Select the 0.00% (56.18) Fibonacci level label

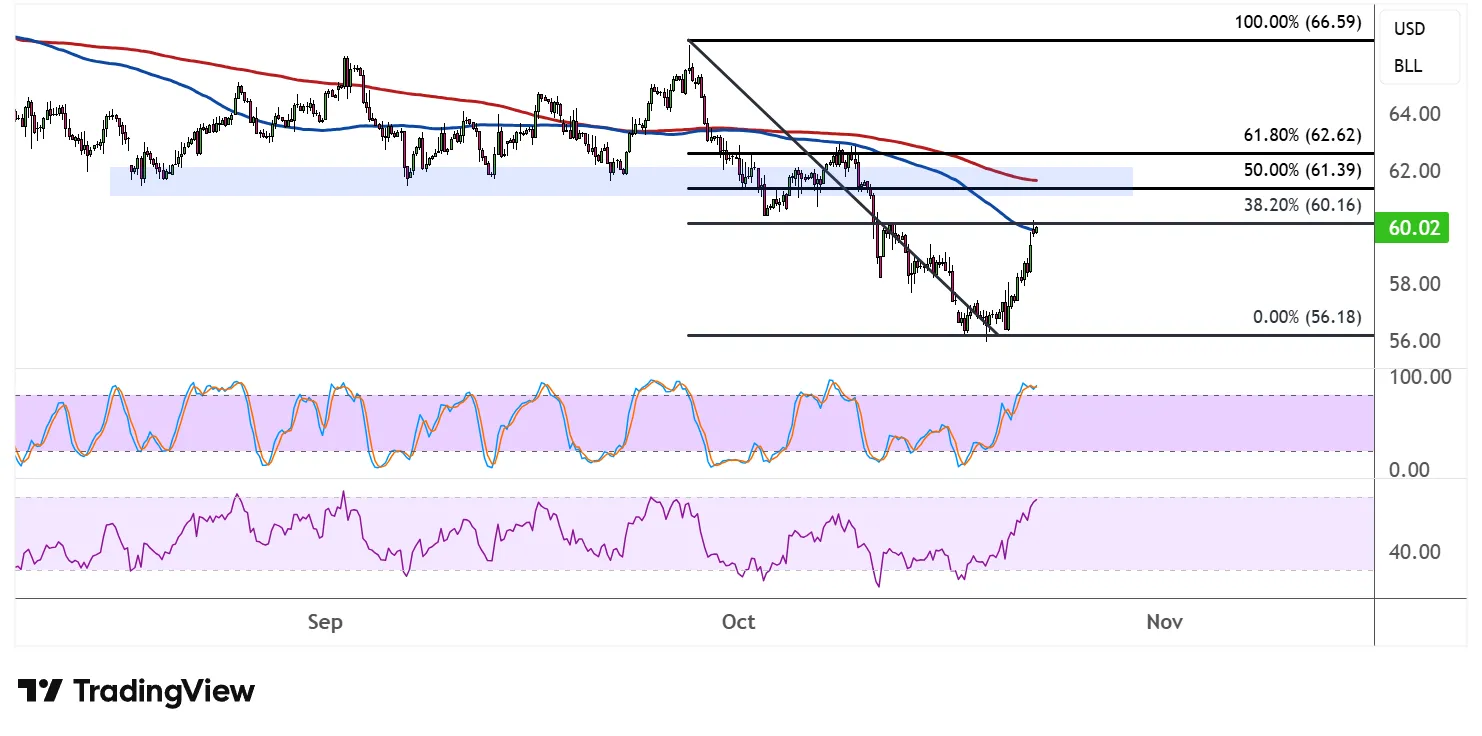(x=1306, y=317)
